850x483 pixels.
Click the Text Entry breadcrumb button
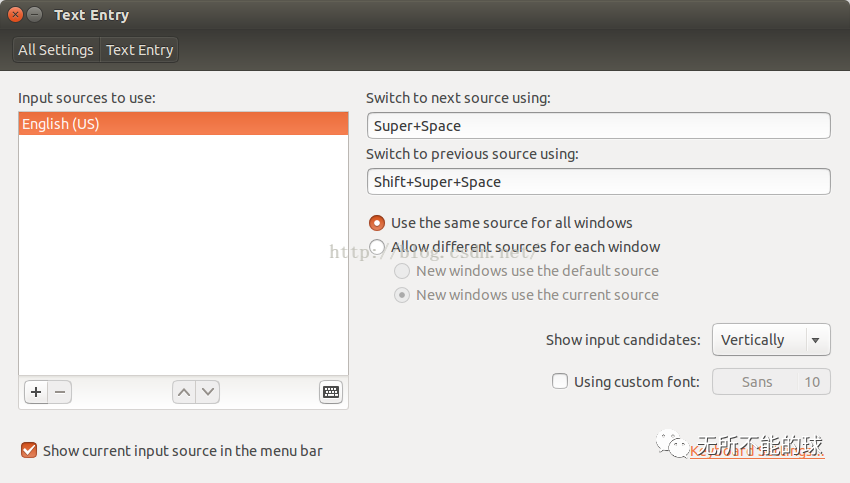[140, 50]
